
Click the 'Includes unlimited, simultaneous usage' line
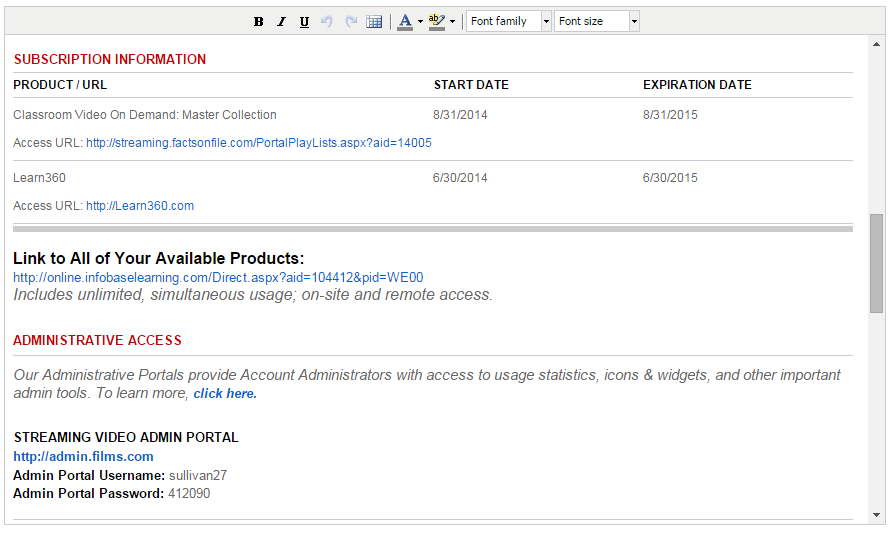coord(253,295)
